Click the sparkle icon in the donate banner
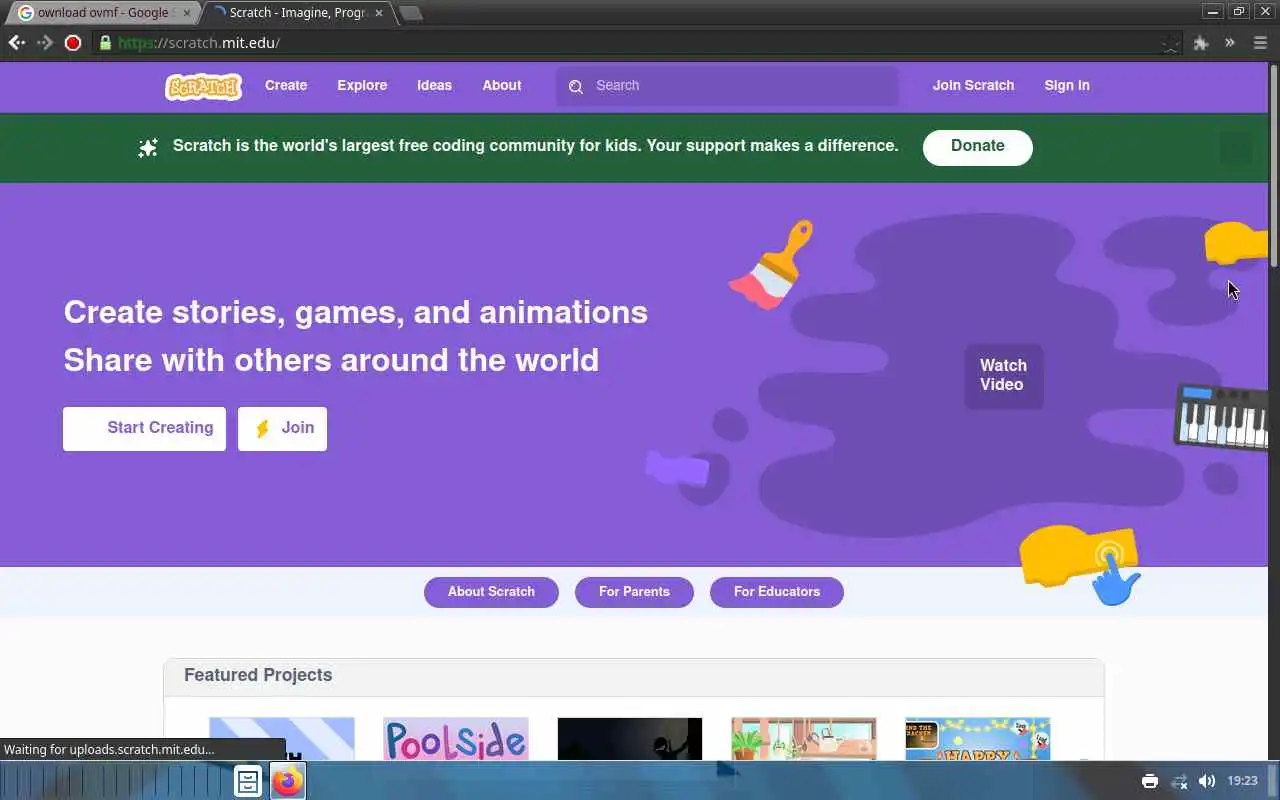1280x800 pixels. tap(148, 148)
